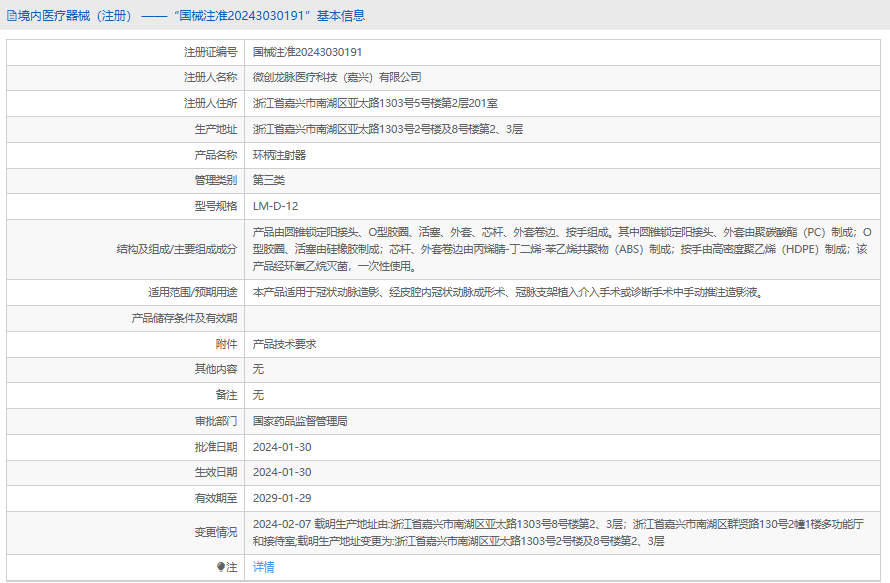
Task: Click the 批准日期 value 2024-01-30
Action: 282,447
